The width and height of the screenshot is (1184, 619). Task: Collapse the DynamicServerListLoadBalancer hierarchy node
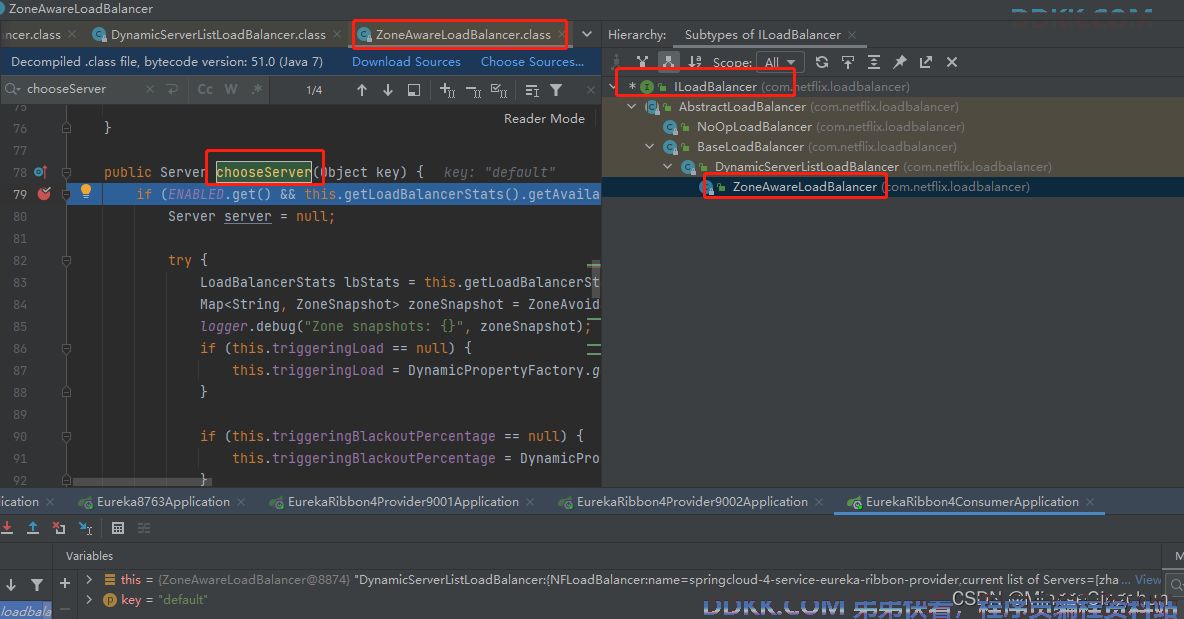tap(668, 167)
